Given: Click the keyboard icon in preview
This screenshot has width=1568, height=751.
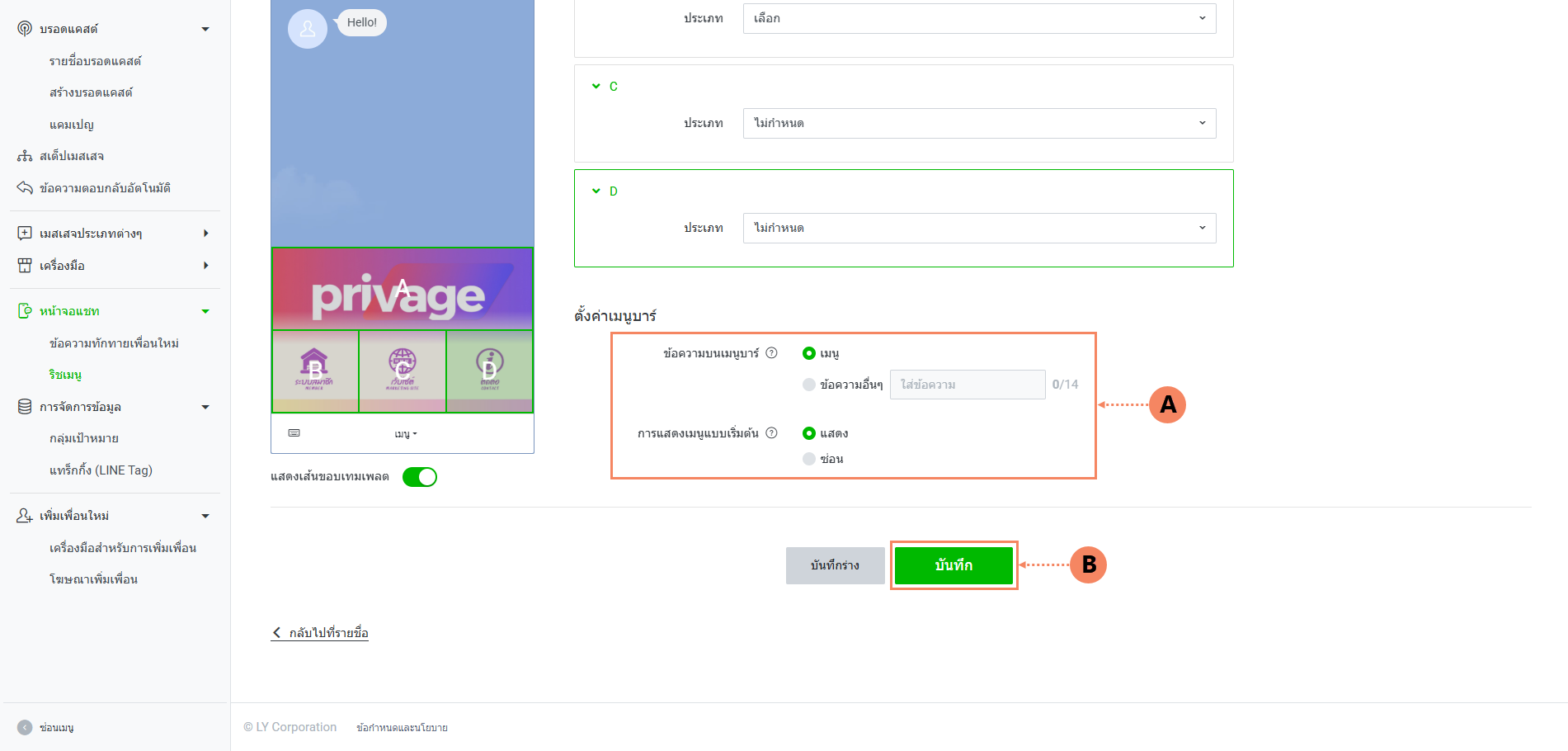Looking at the screenshot, I should [x=294, y=433].
